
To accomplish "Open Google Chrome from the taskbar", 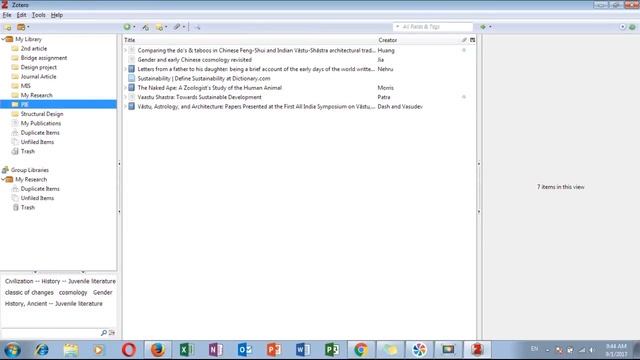I will (x=361, y=350).
